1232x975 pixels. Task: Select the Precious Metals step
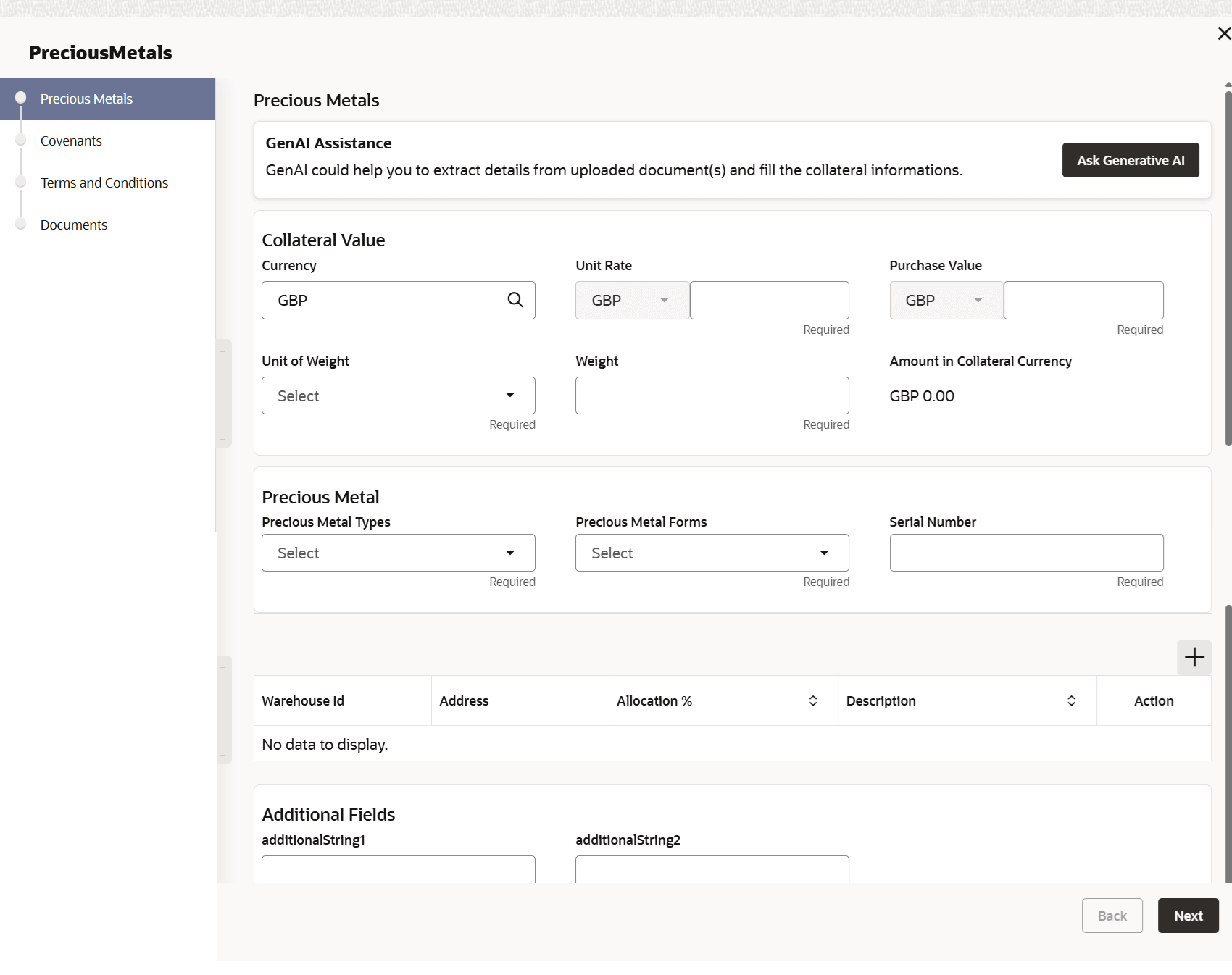point(86,99)
